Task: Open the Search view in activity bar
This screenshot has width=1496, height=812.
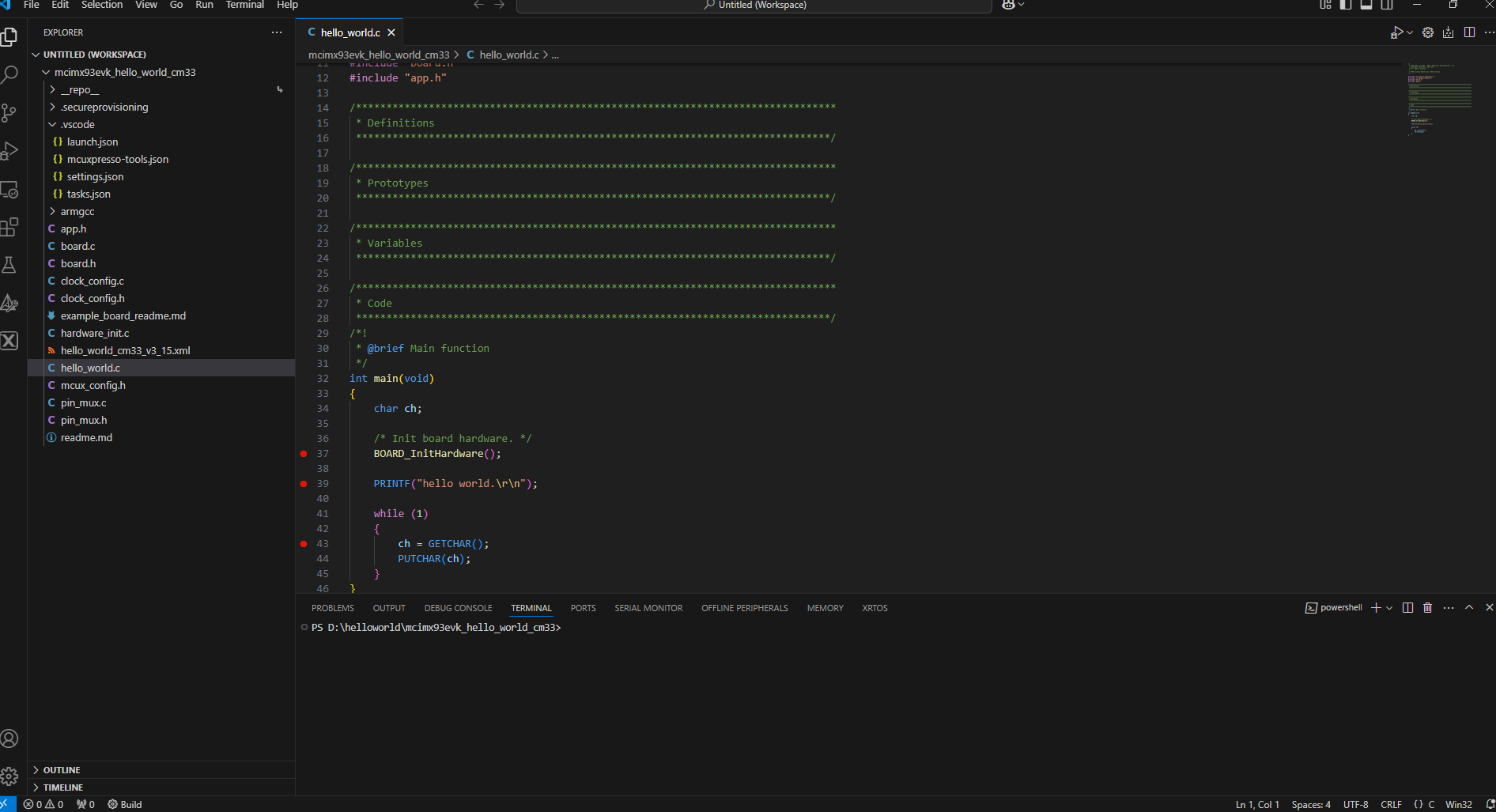Action: [9, 75]
